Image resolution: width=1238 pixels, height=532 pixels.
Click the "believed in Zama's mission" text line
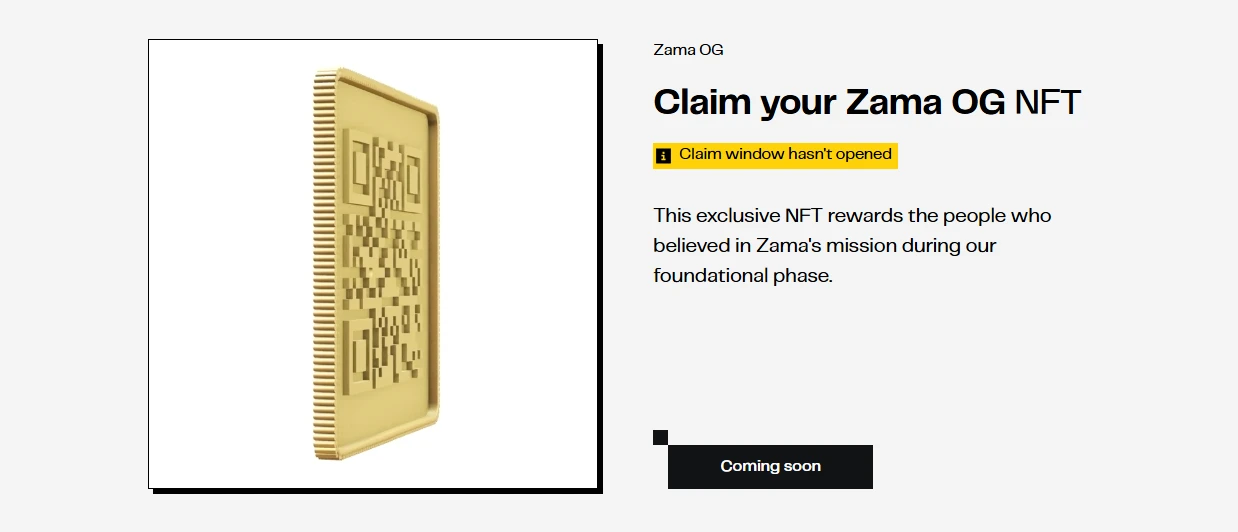pyautogui.click(x=824, y=245)
